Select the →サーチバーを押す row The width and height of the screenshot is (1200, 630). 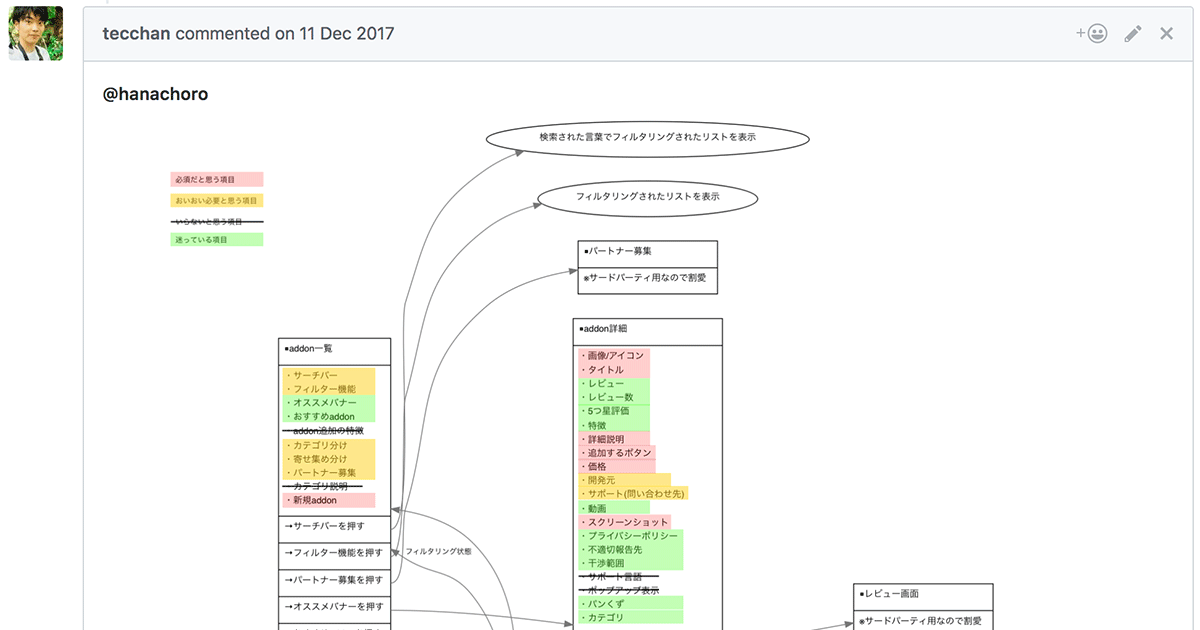point(334,527)
